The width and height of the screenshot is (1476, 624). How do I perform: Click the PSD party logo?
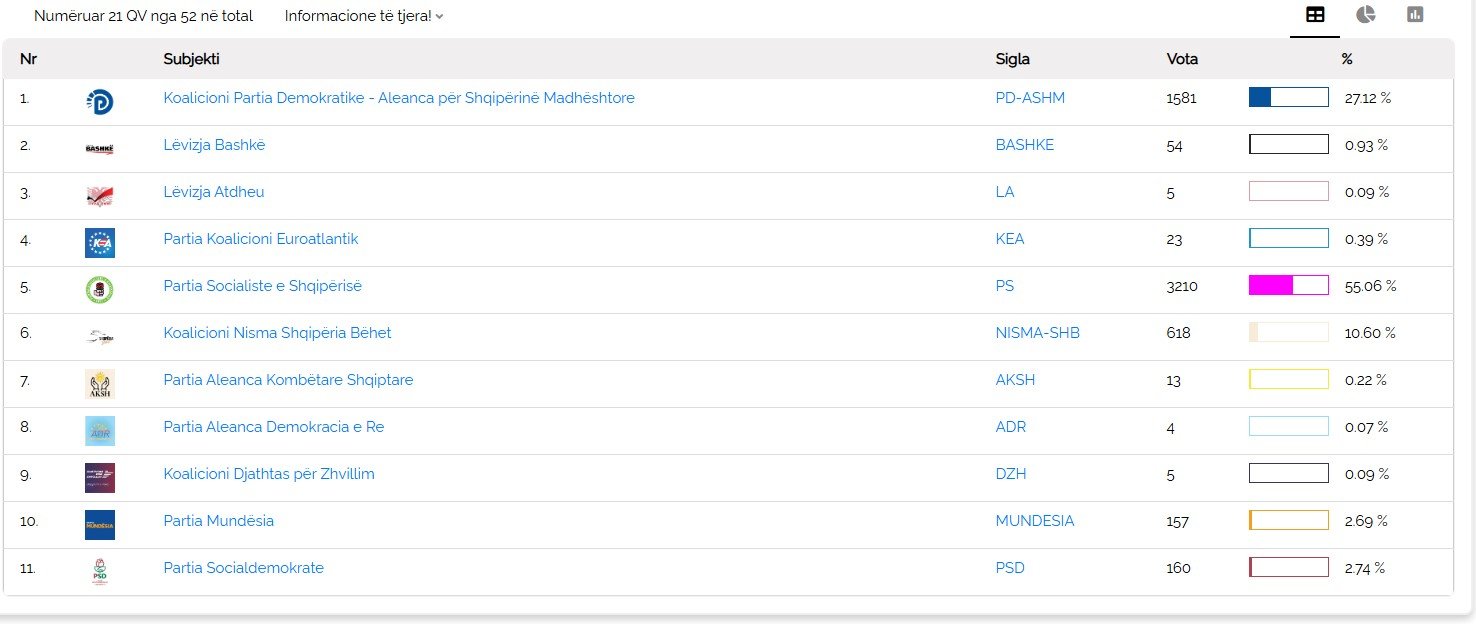(100, 571)
